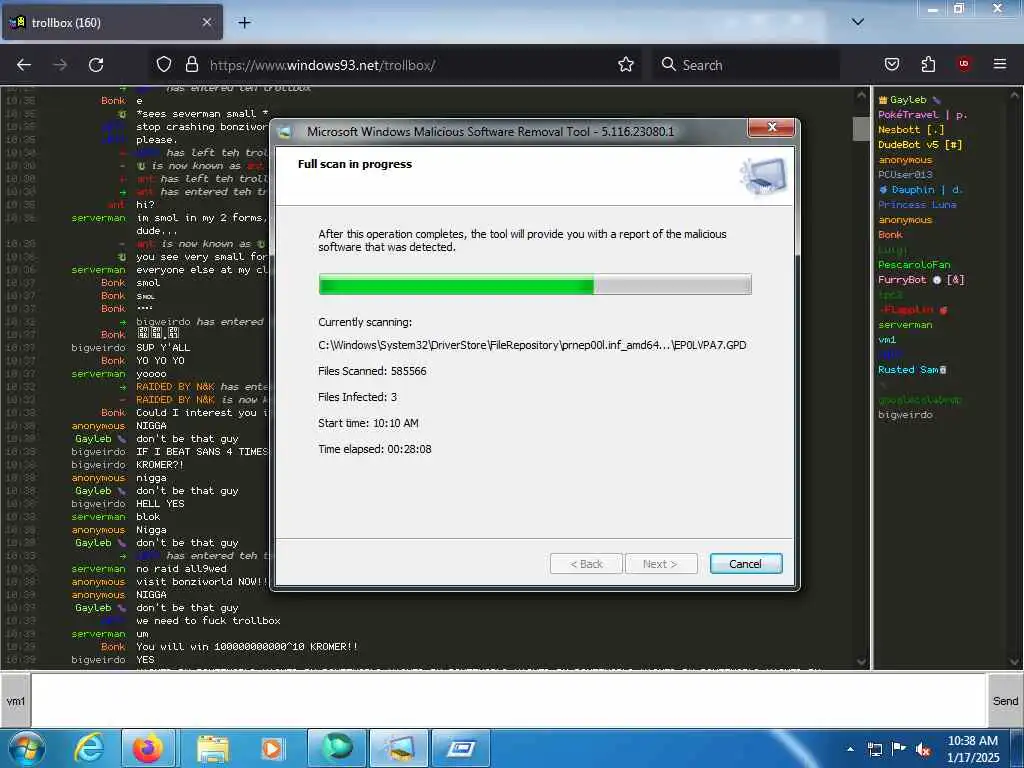Select Dauphin in the user list
This screenshot has height=768, width=1024.
920,190
